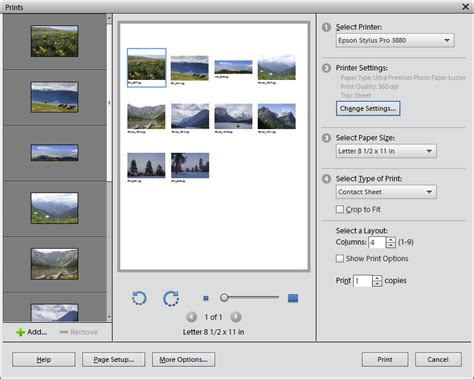
Task: Open Page Setup dialog
Action: [114, 359]
